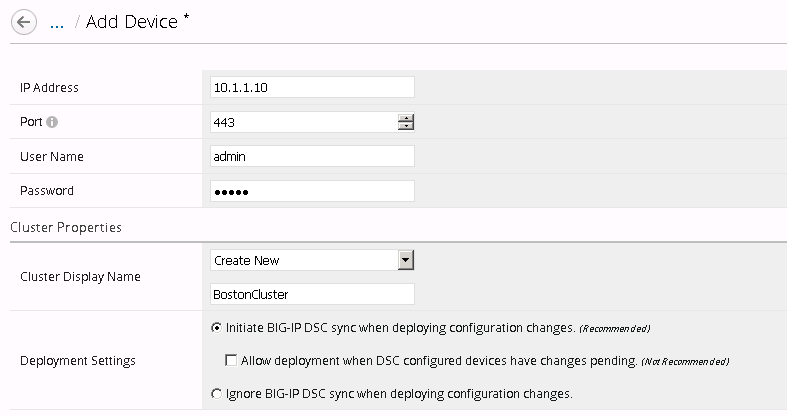Choose Ignore BIG-IP DSC sync radio option

[x=216, y=394]
